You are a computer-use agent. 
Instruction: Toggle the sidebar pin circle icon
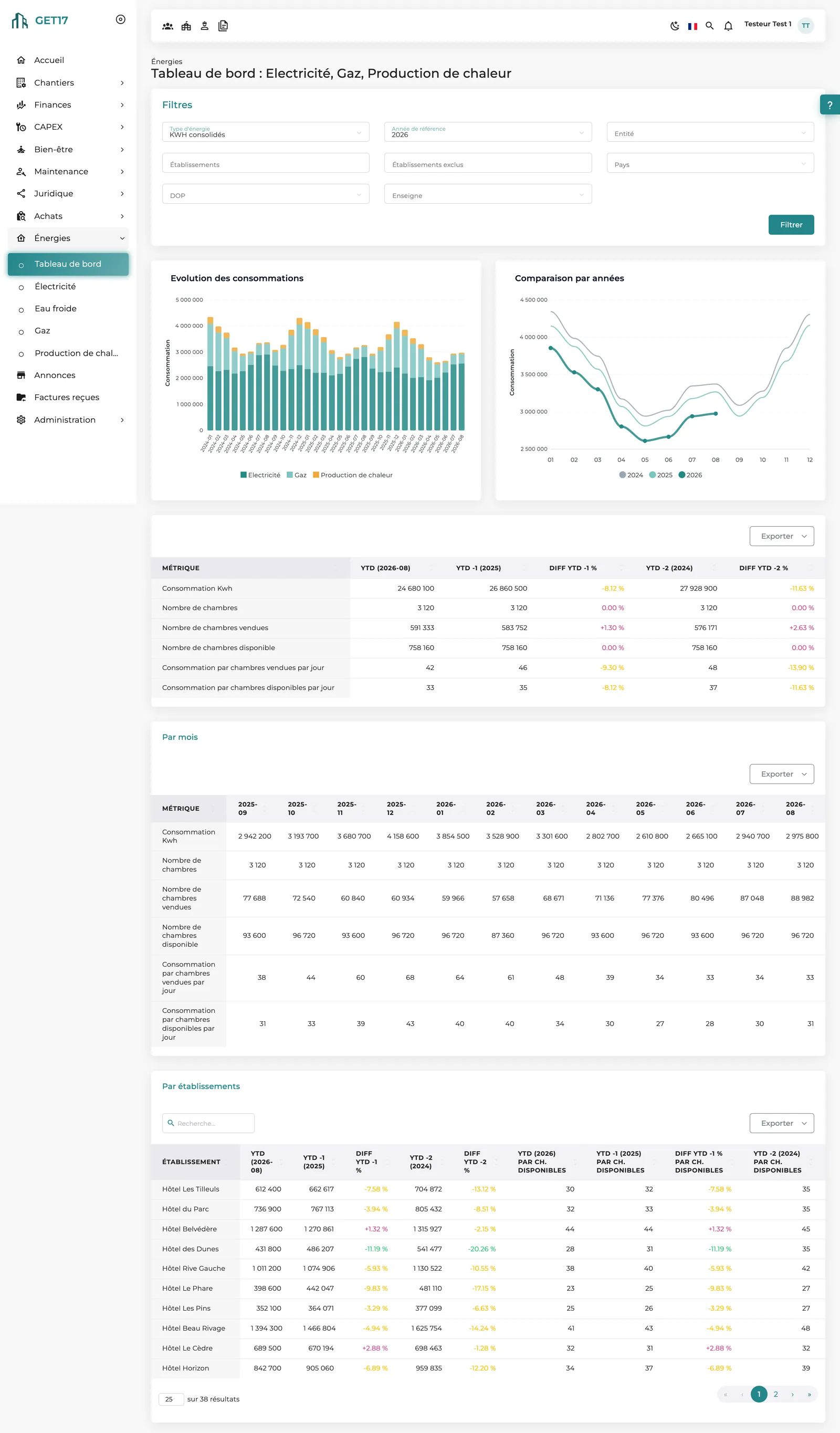pyautogui.click(x=121, y=19)
